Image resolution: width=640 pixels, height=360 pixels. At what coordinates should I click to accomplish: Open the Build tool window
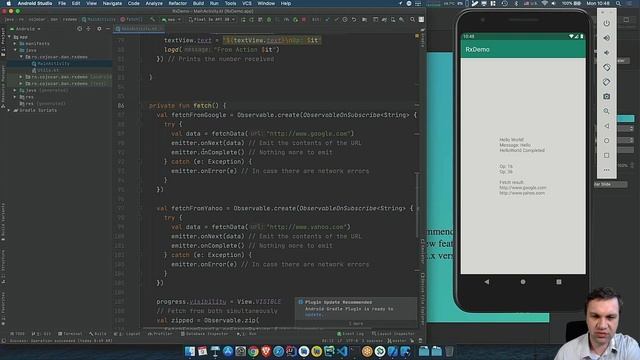point(98,334)
